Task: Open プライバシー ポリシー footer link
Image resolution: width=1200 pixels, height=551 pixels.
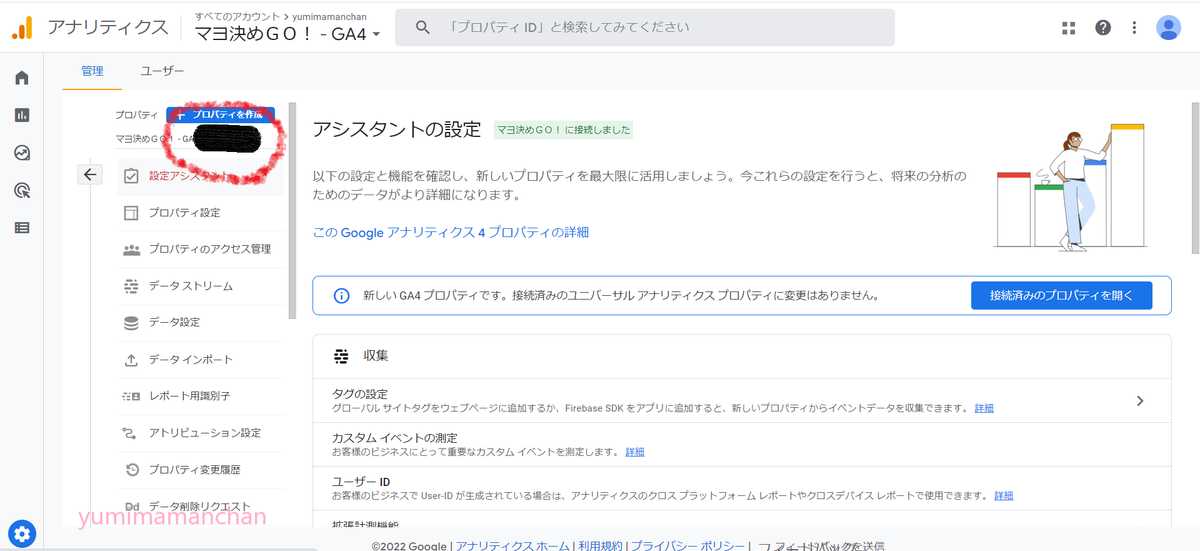Action: [x=688, y=545]
